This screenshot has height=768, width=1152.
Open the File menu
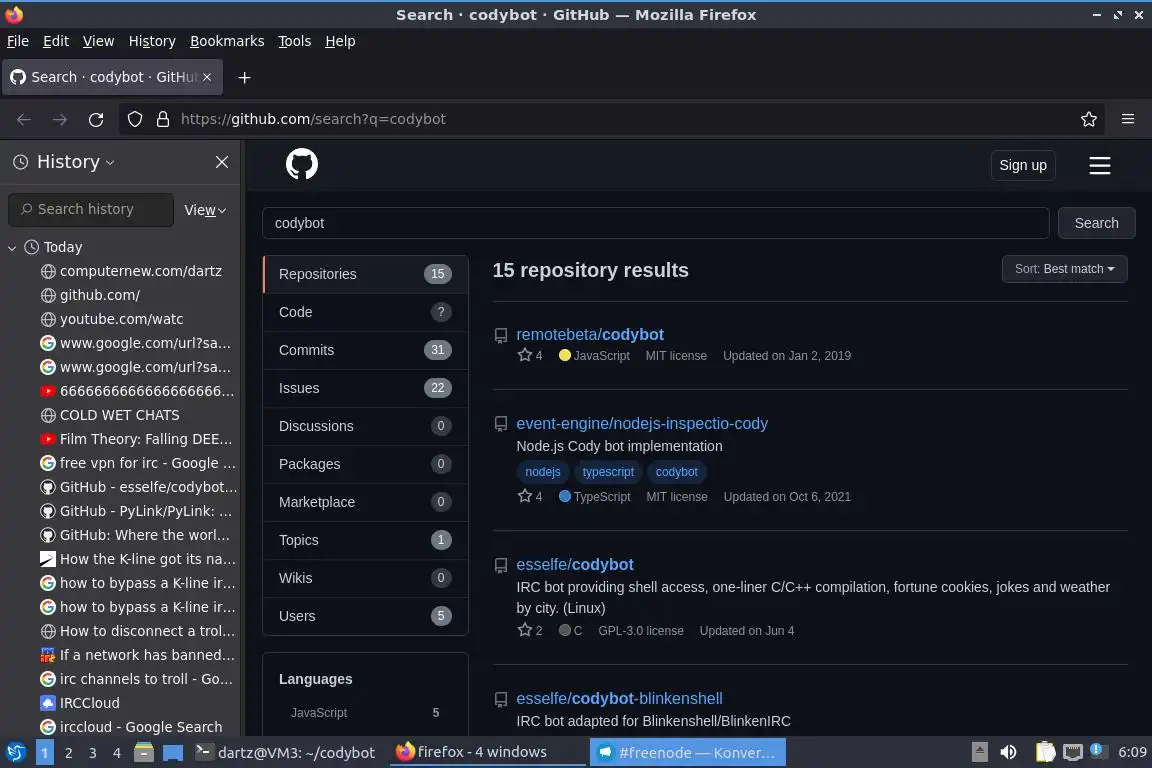18,41
